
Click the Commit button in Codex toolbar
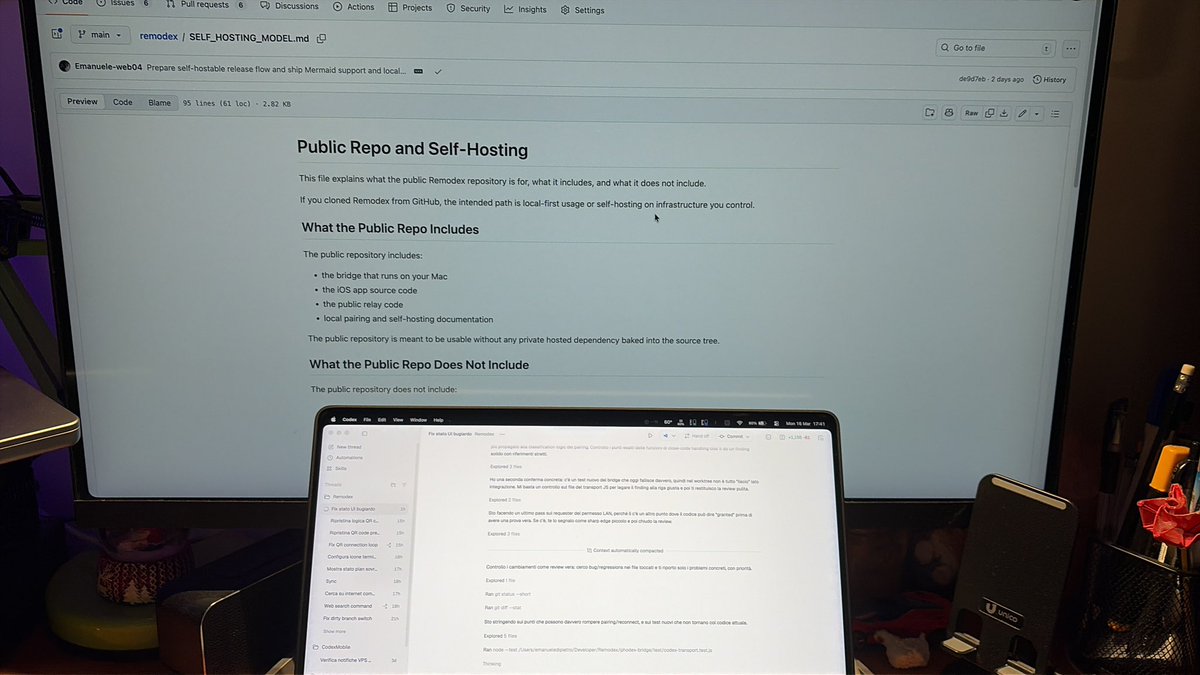tap(735, 436)
